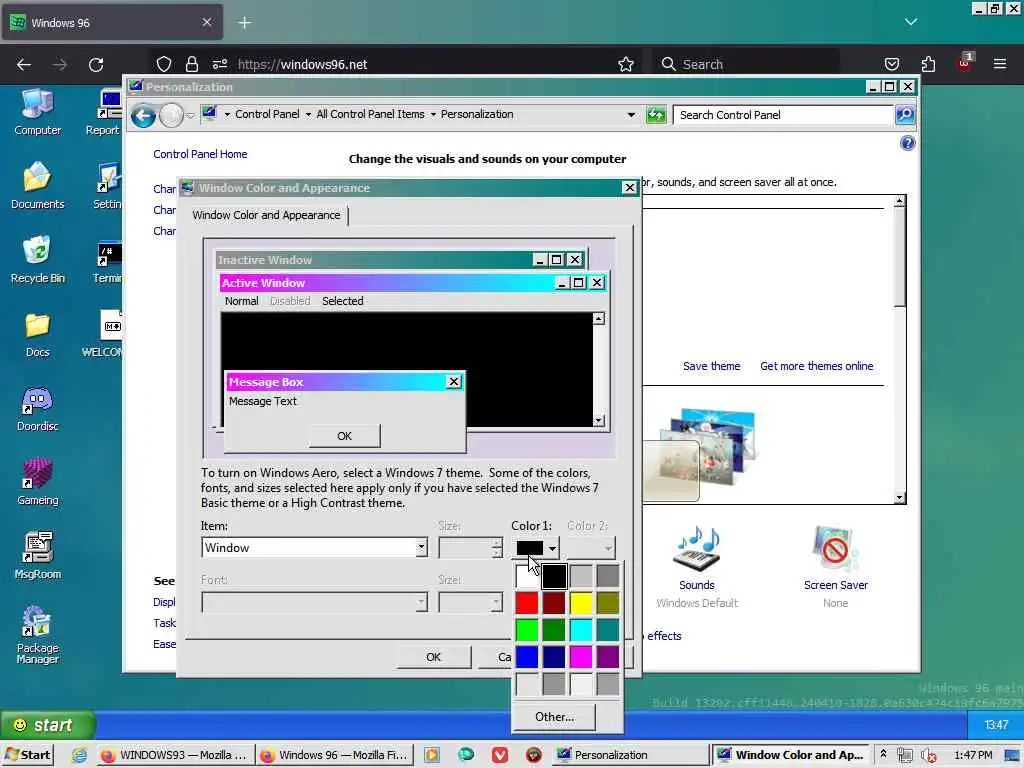Open the Docs folder icon
Viewport: 1024px width, 768px height.
point(37,334)
